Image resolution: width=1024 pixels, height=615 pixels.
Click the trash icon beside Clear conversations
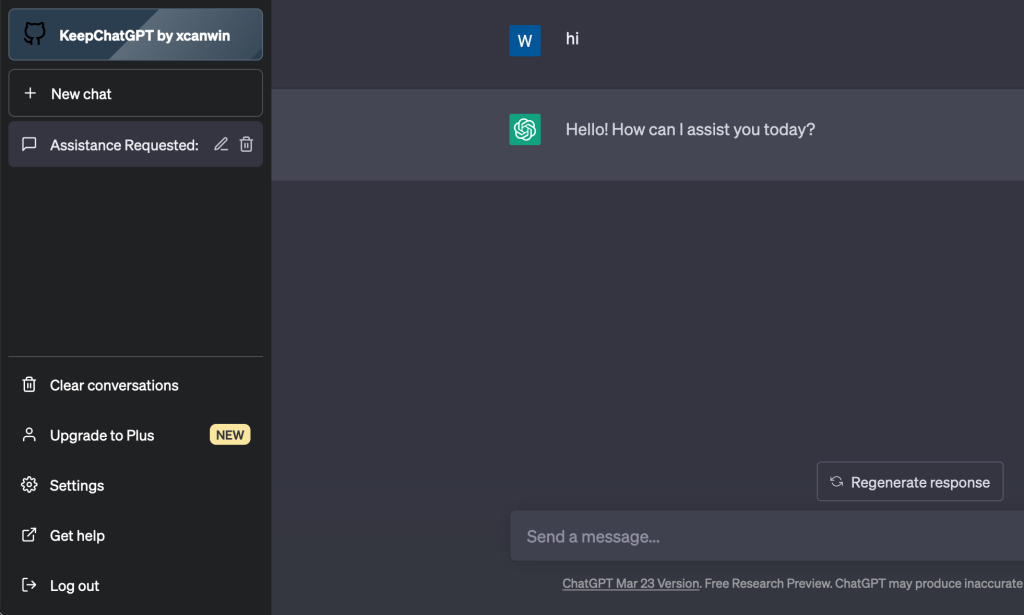pos(30,385)
